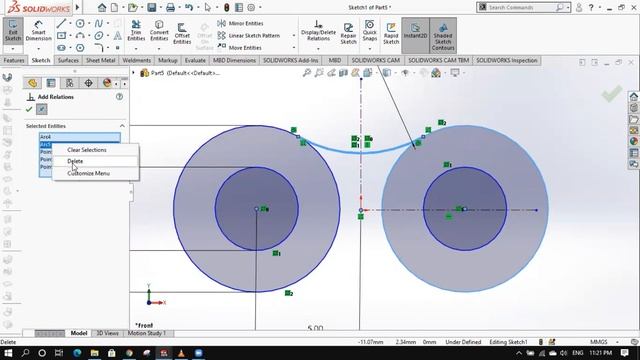Select the Corner Rectangle tool
Image resolution: width=640 pixels, height=360 pixels.
pos(61,36)
